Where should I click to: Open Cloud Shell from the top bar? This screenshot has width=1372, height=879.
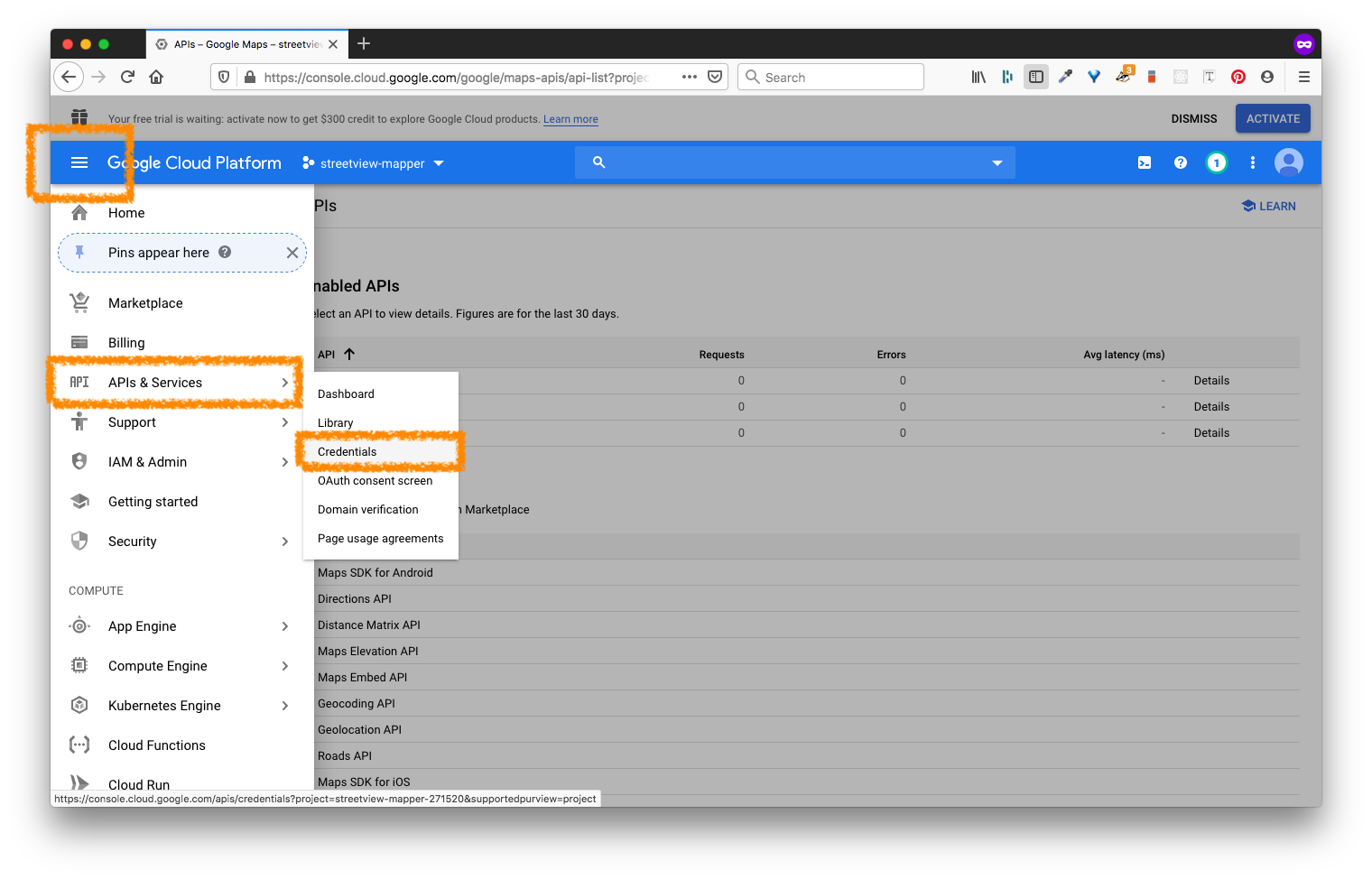coord(1144,162)
